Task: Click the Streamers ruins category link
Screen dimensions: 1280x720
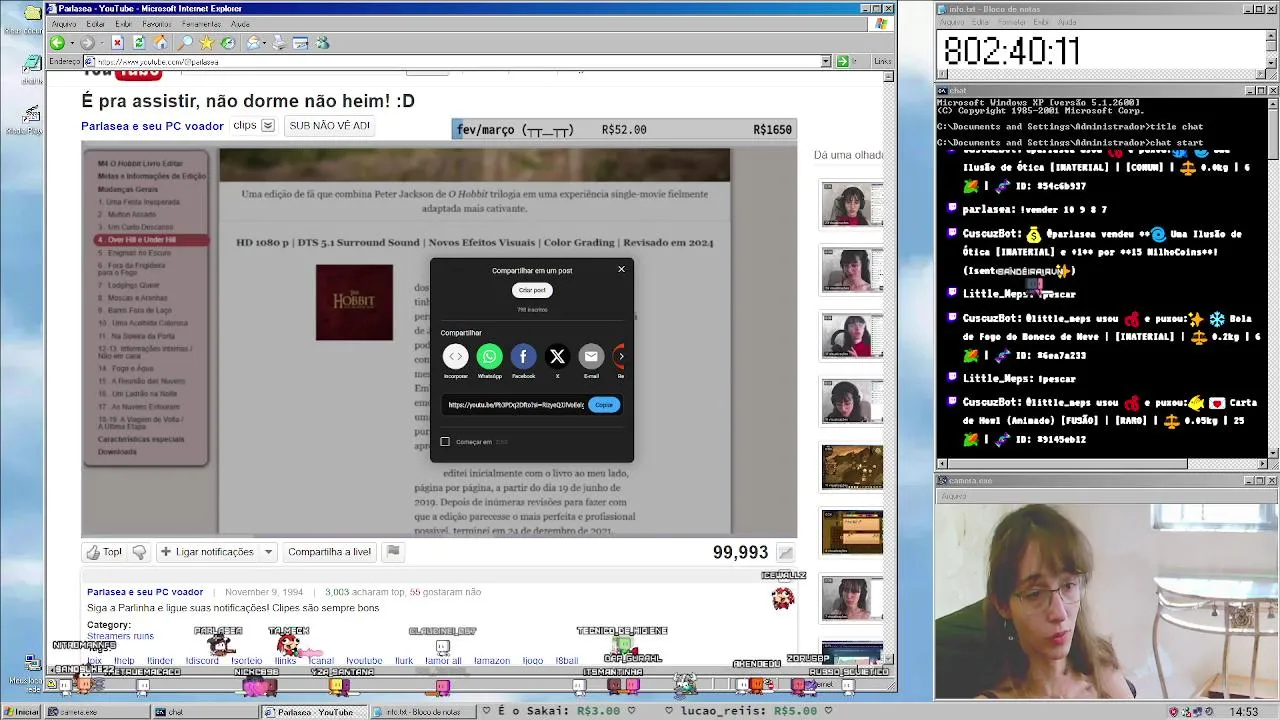Action: tap(120, 636)
